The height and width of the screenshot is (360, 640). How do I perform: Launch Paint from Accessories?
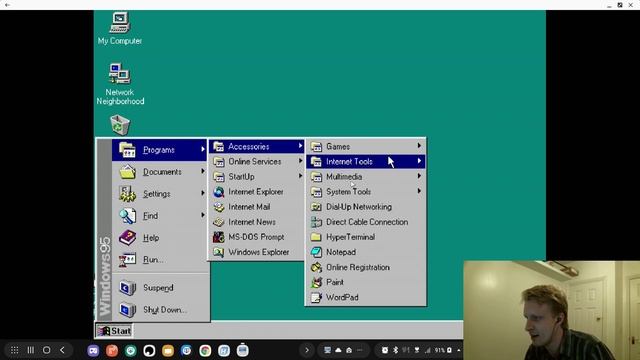pyautogui.click(x=366, y=282)
